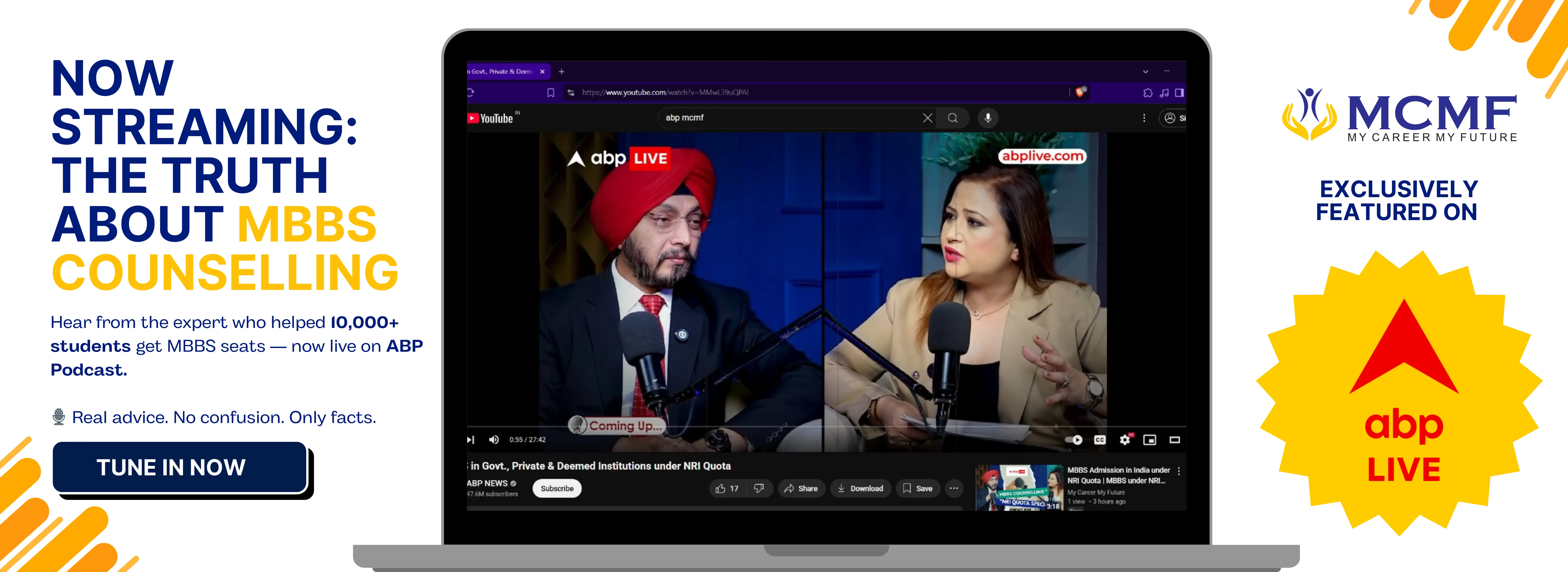Enable the miniplayer mode
Screen dimensions: 1568x572
pyautogui.click(x=1149, y=440)
